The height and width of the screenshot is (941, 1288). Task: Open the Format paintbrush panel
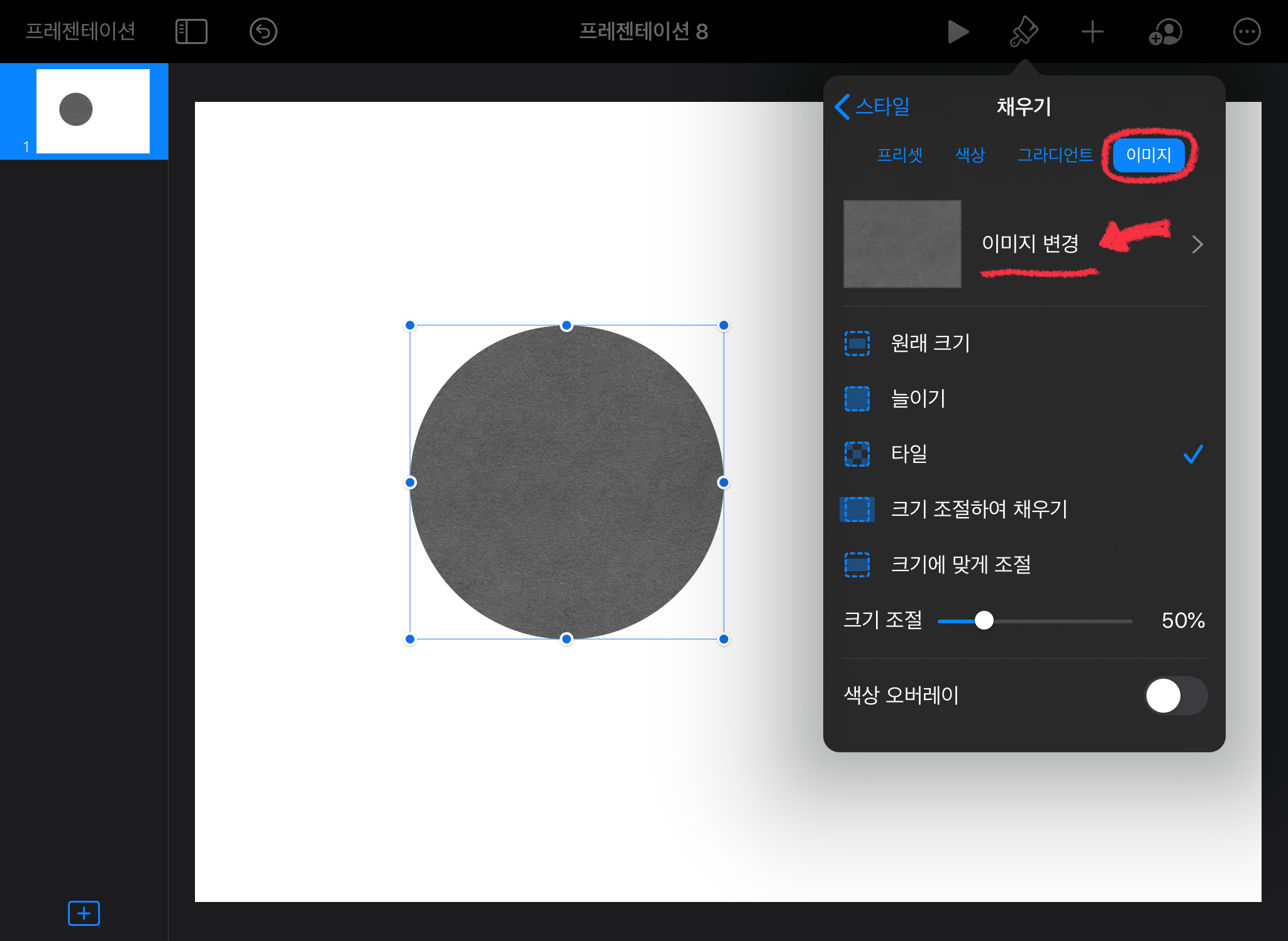tap(1024, 31)
